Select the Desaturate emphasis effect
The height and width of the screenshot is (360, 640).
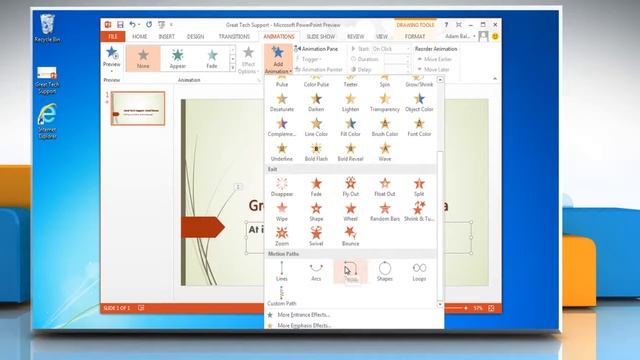(282, 102)
